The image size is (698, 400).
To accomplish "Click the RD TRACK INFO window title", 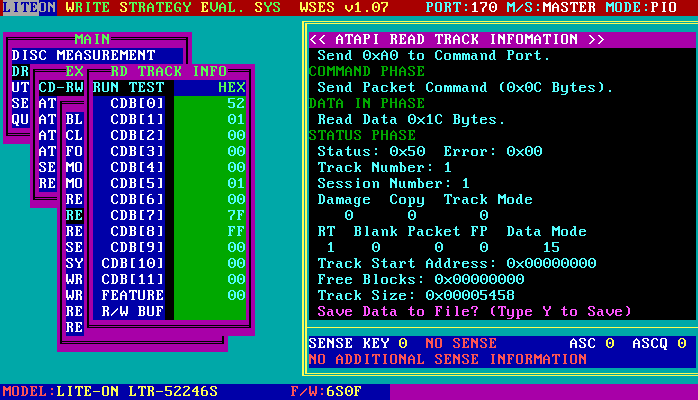I will point(170,71).
